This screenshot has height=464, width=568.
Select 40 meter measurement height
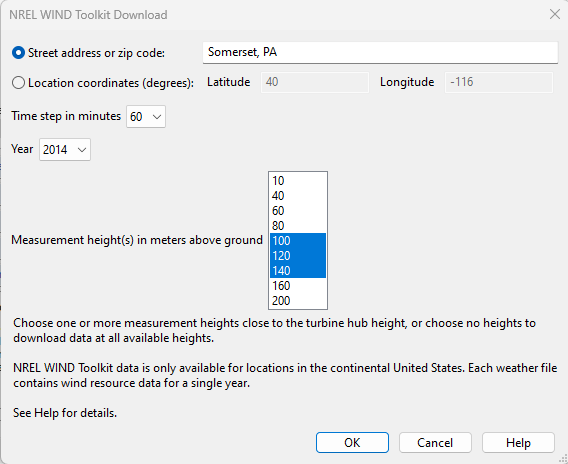click(x=298, y=196)
